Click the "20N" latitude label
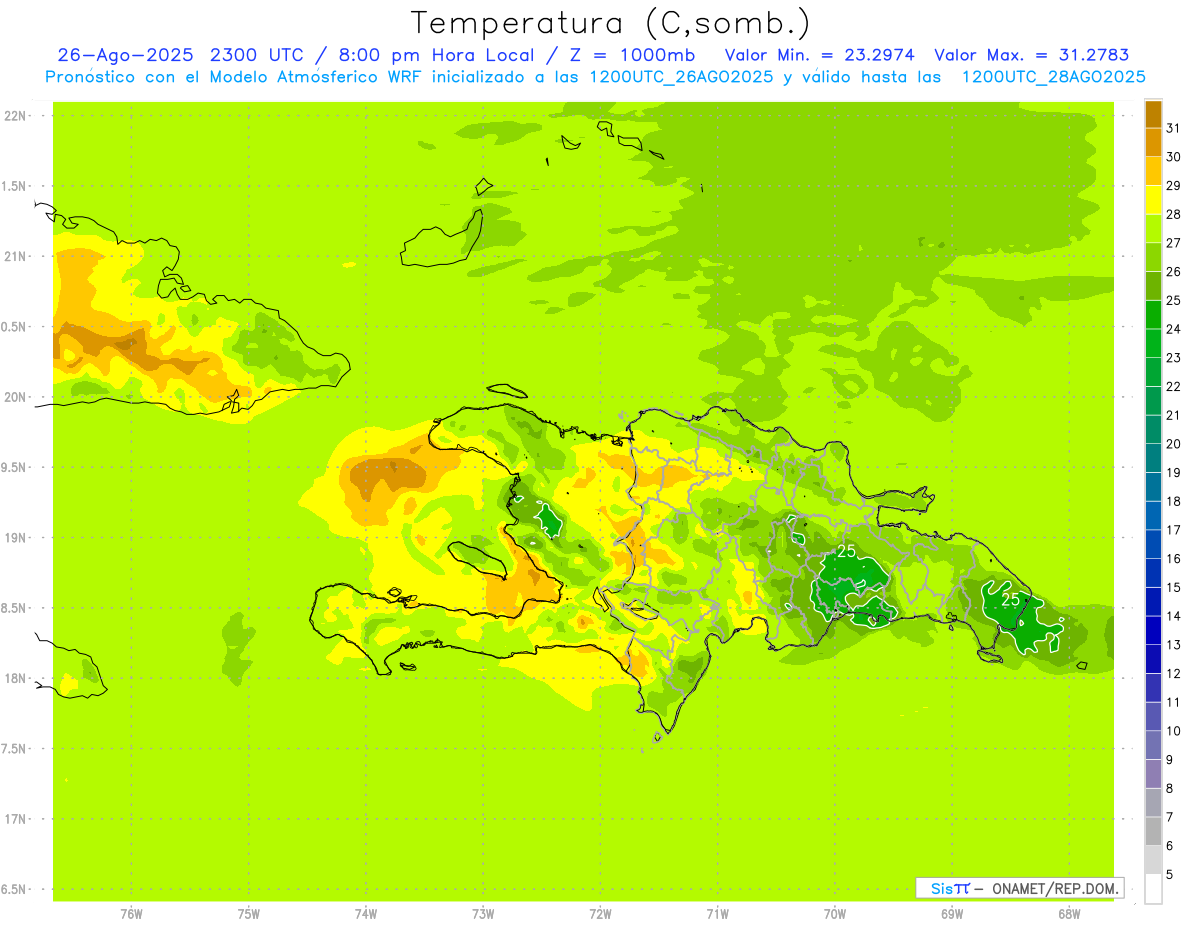 [16, 397]
